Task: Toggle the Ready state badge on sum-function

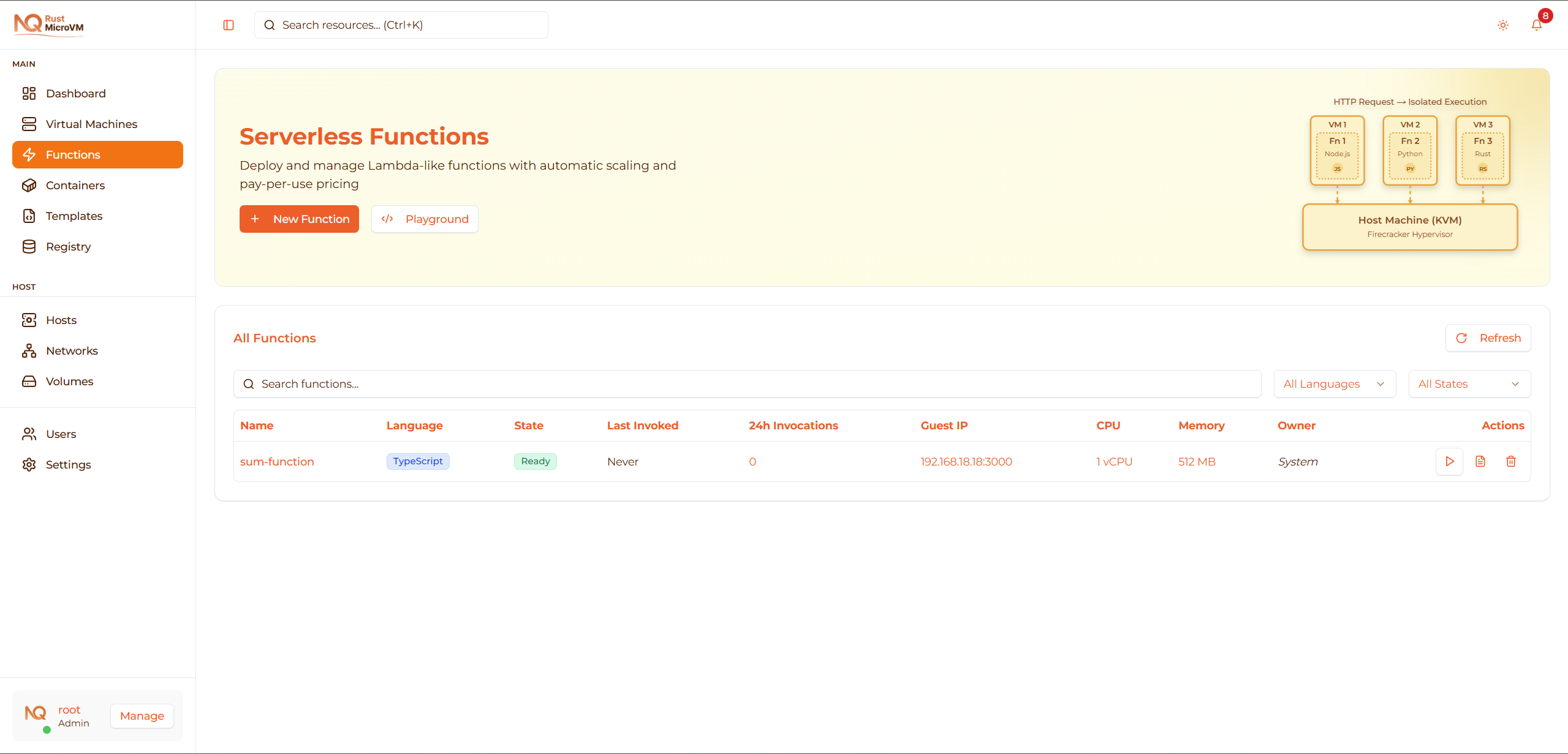Action: (534, 461)
